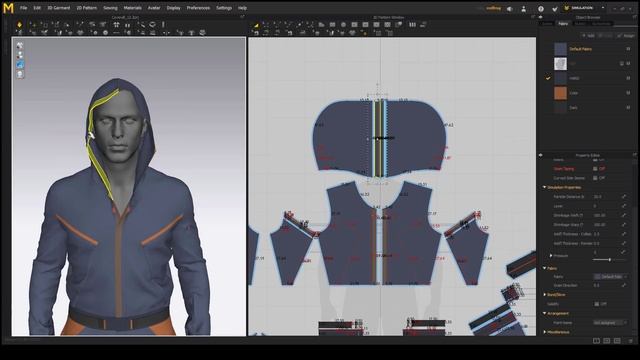
Task: Click the Pressure slider handle
Action: (x=610, y=260)
